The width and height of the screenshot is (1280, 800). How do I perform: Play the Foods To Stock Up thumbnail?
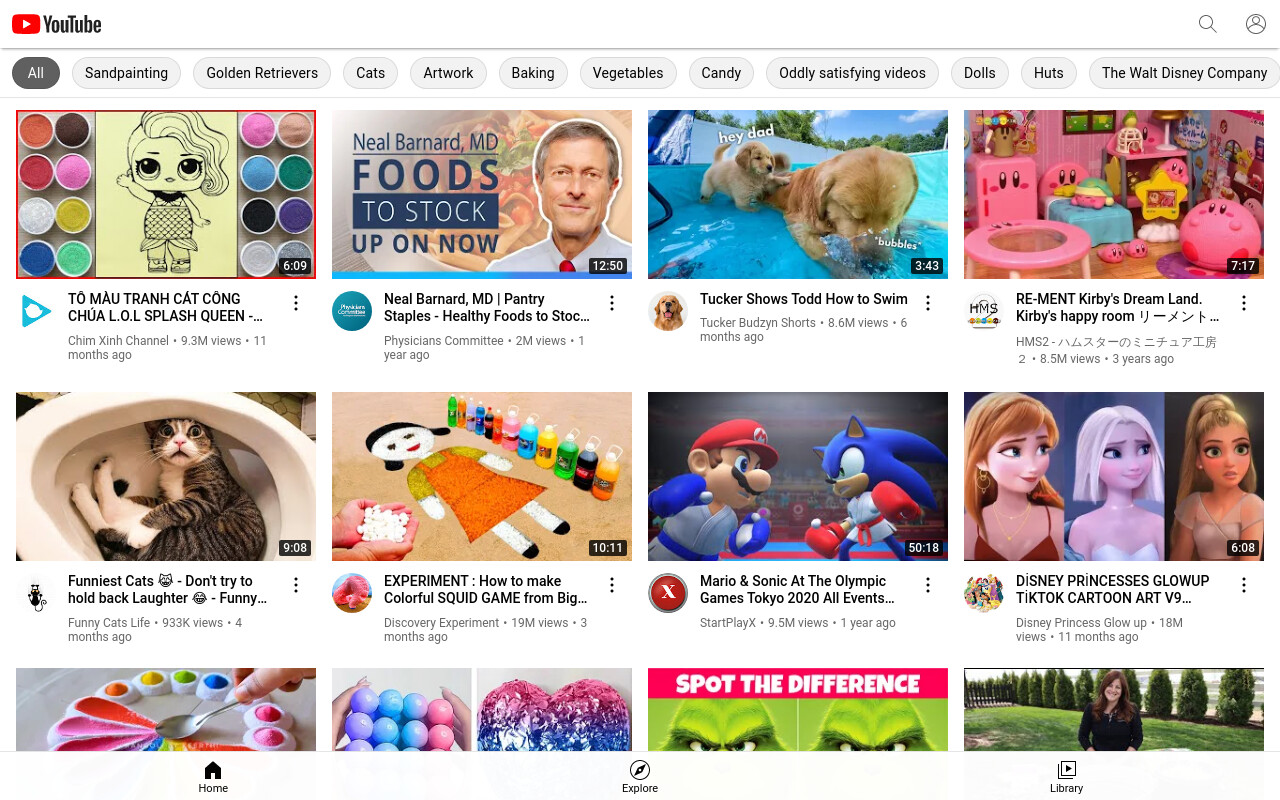(x=482, y=194)
